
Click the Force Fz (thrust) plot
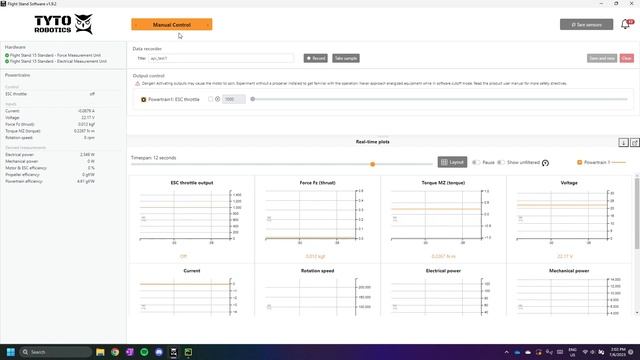[x=317, y=219]
